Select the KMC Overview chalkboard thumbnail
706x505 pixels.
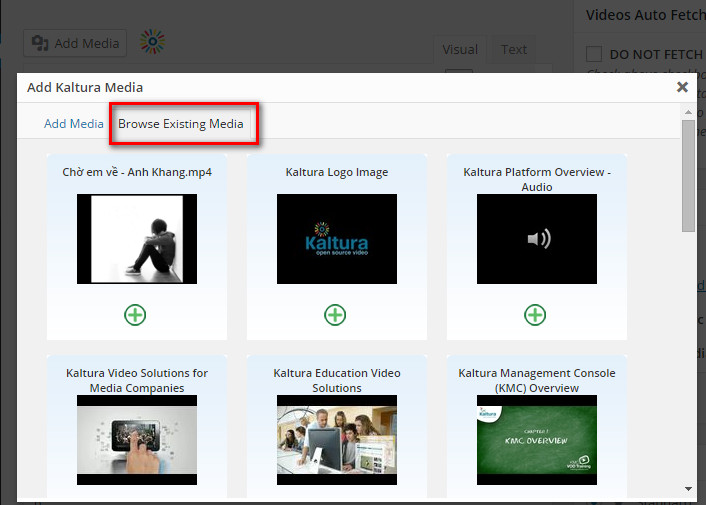pos(536,440)
